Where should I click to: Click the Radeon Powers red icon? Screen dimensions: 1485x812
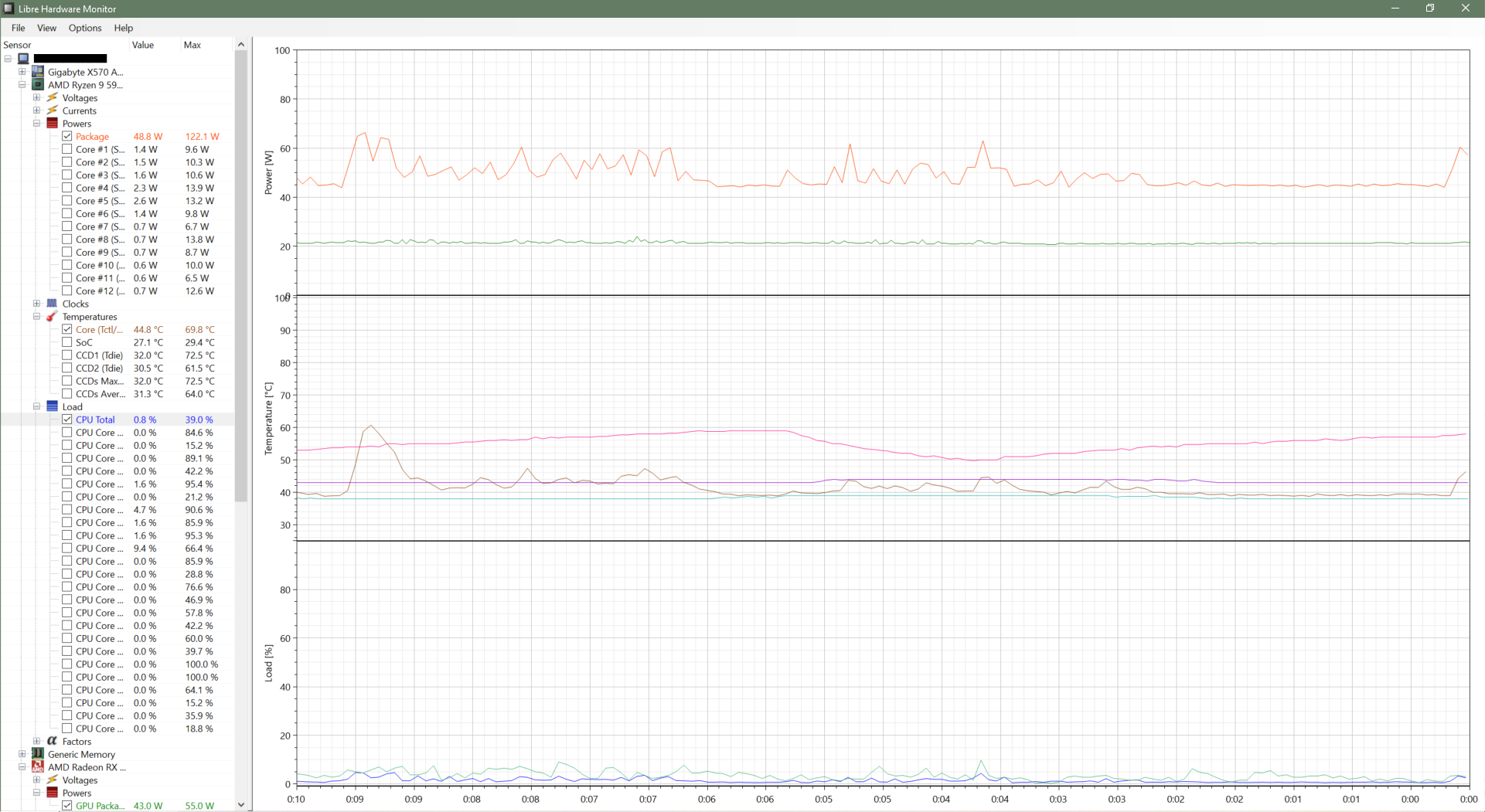tap(52, 793)
